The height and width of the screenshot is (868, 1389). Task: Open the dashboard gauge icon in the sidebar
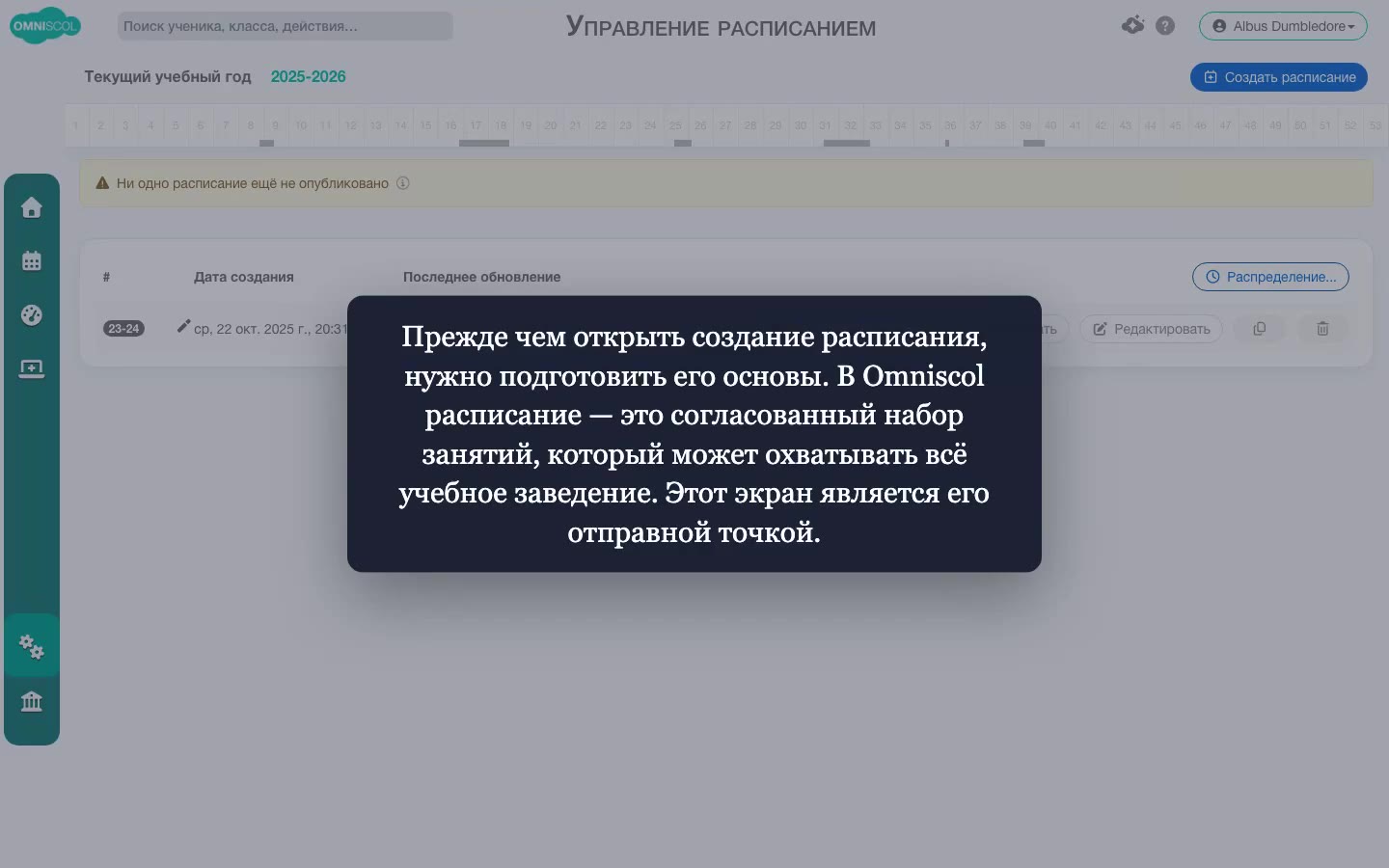[32, 315]
